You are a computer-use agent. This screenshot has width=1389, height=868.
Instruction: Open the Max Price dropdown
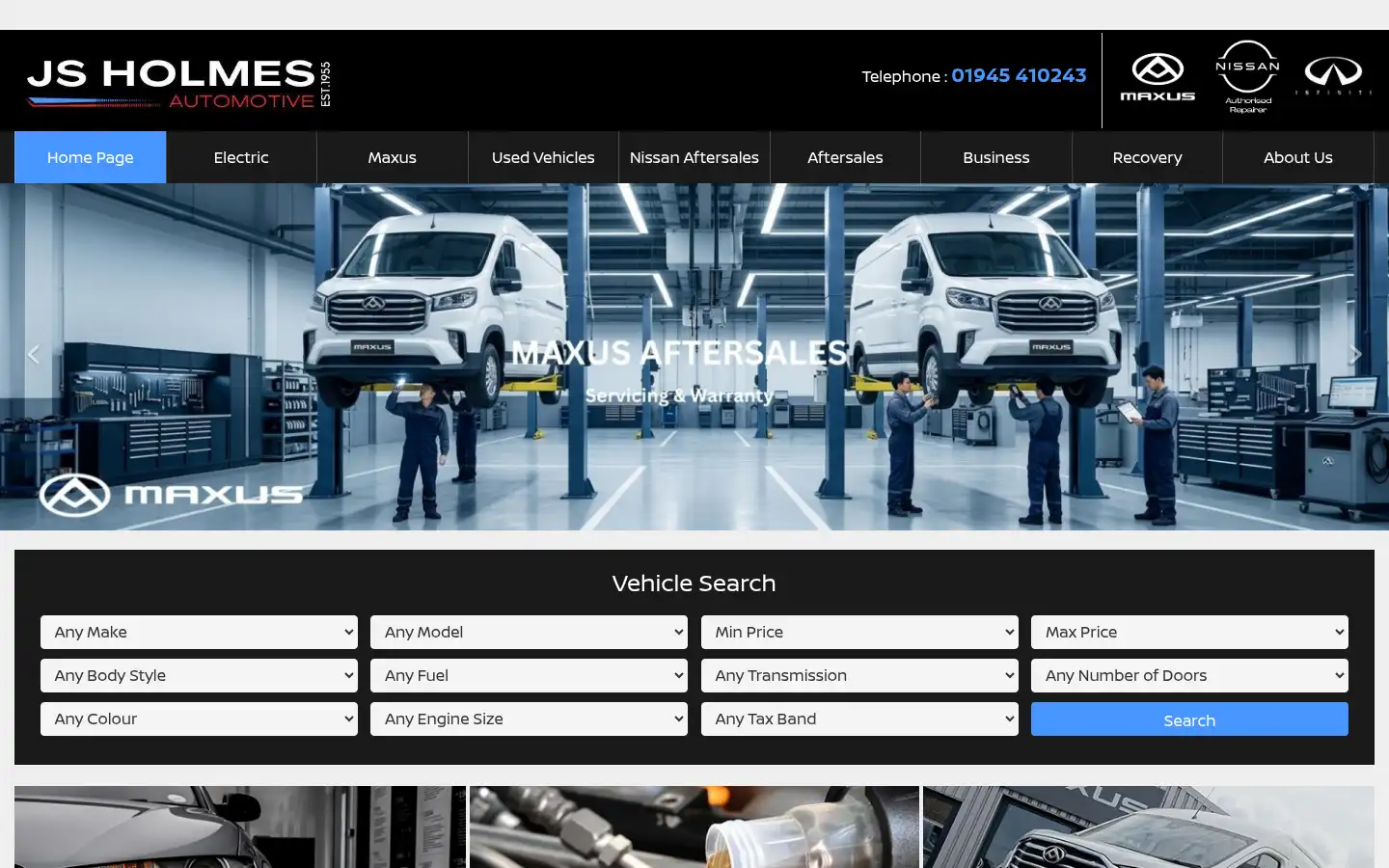pos(1189,633)
